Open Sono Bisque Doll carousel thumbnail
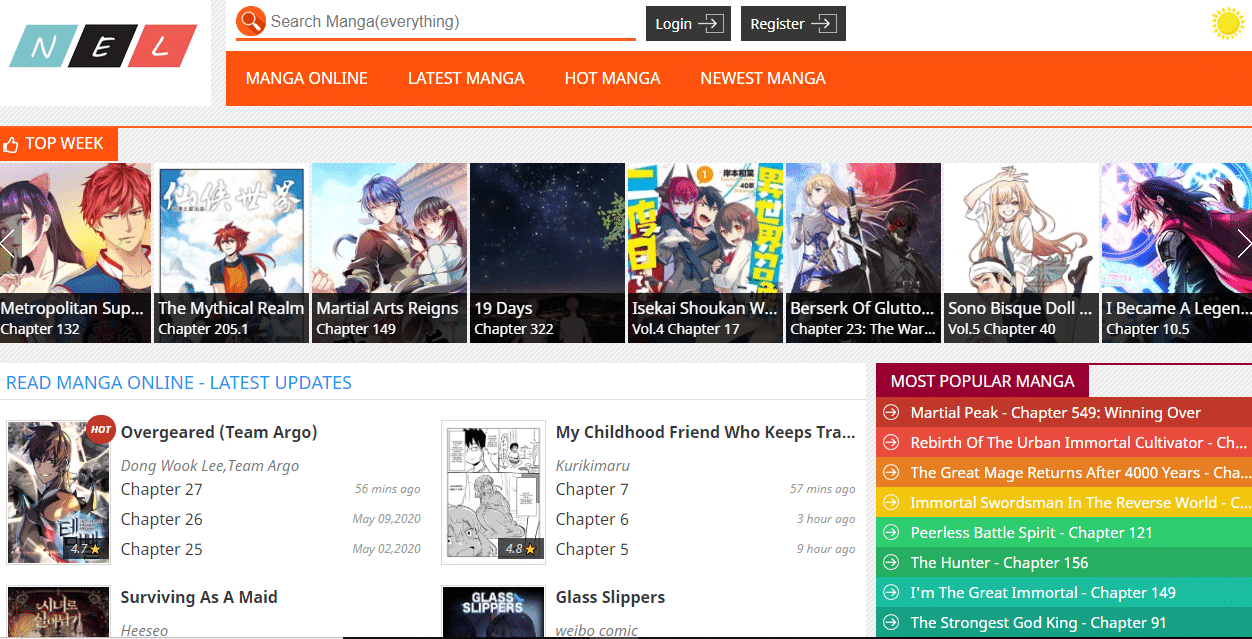The height and width of the screenshot is (639, 1252). coord(1021,253)
